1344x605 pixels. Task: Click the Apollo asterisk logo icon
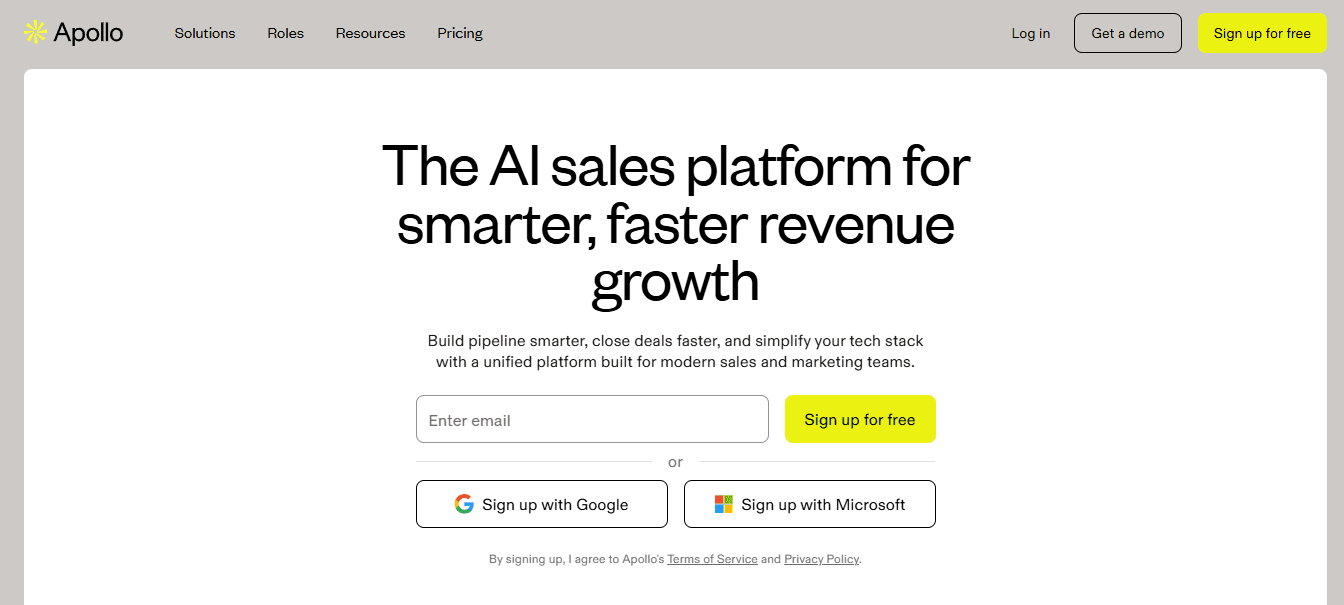coord(33,32)
